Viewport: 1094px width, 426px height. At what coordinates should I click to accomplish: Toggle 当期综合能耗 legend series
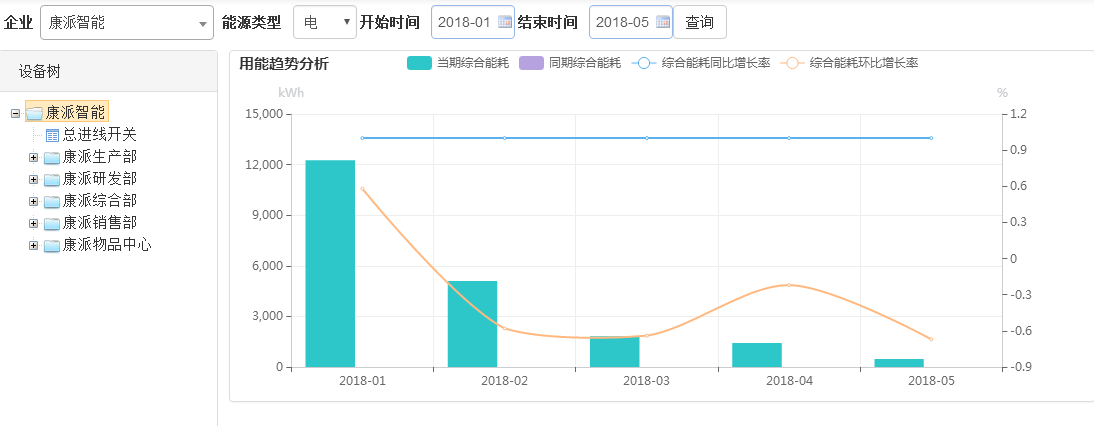point(420,63)
